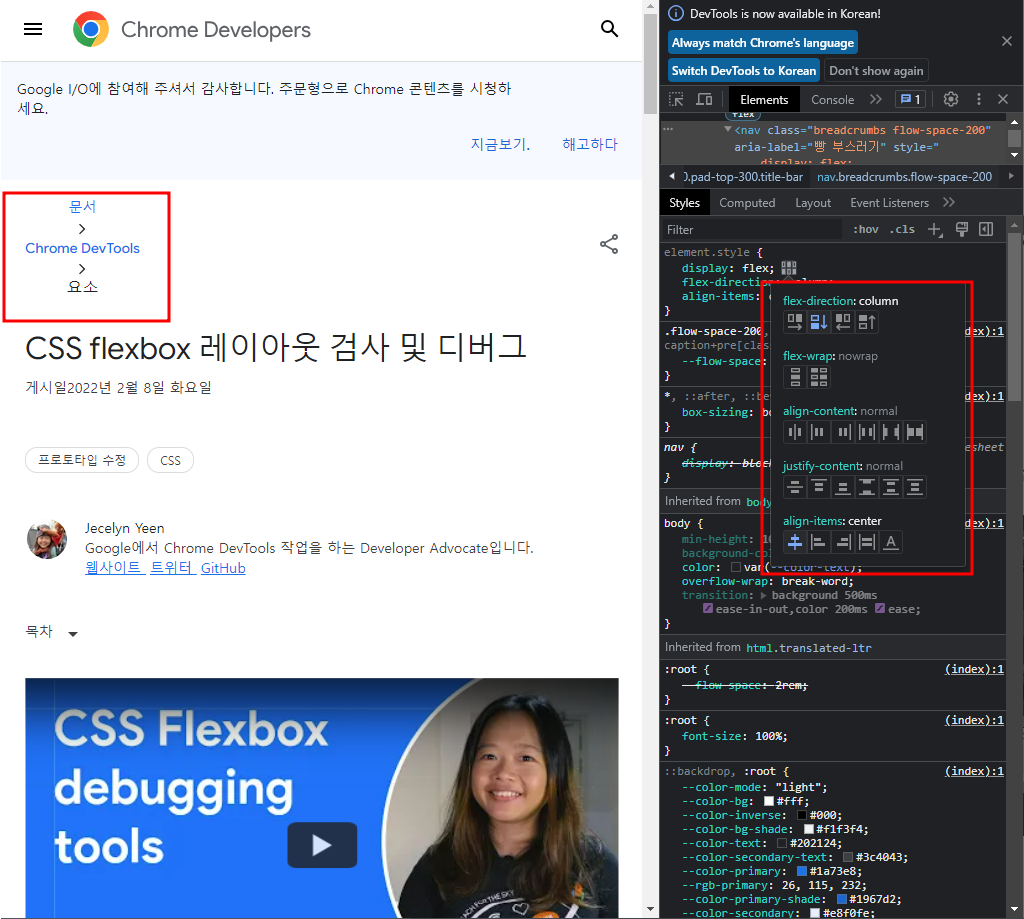Screen dimensions: 1024x919
Task: Switch to the Elements panel tab
Action: (x=763, y=99)
